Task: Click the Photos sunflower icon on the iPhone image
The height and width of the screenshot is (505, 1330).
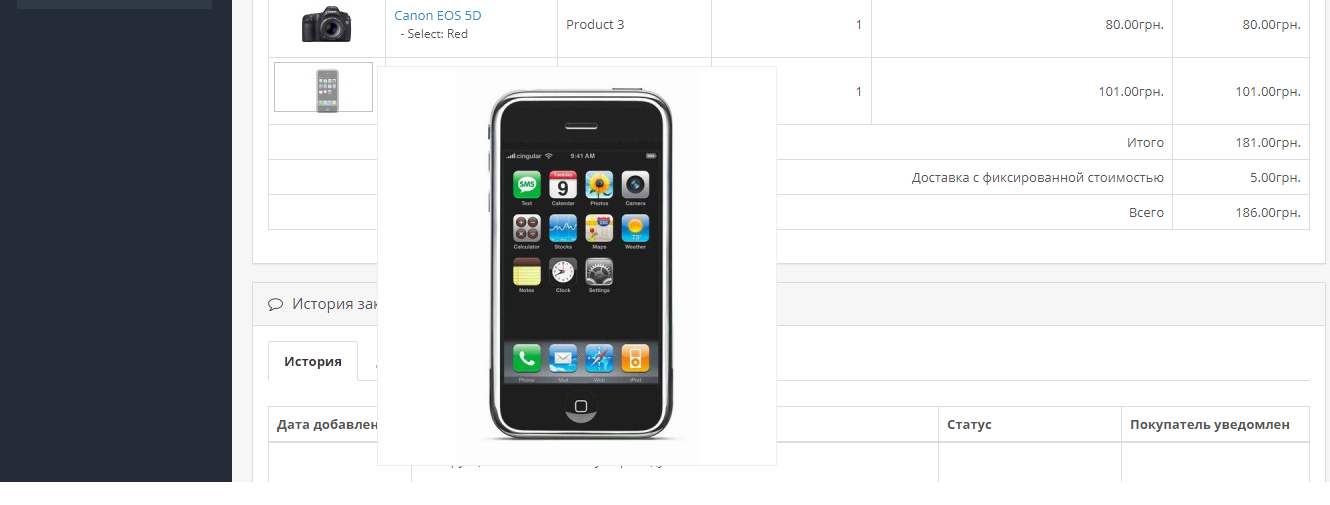Action: 599,185
